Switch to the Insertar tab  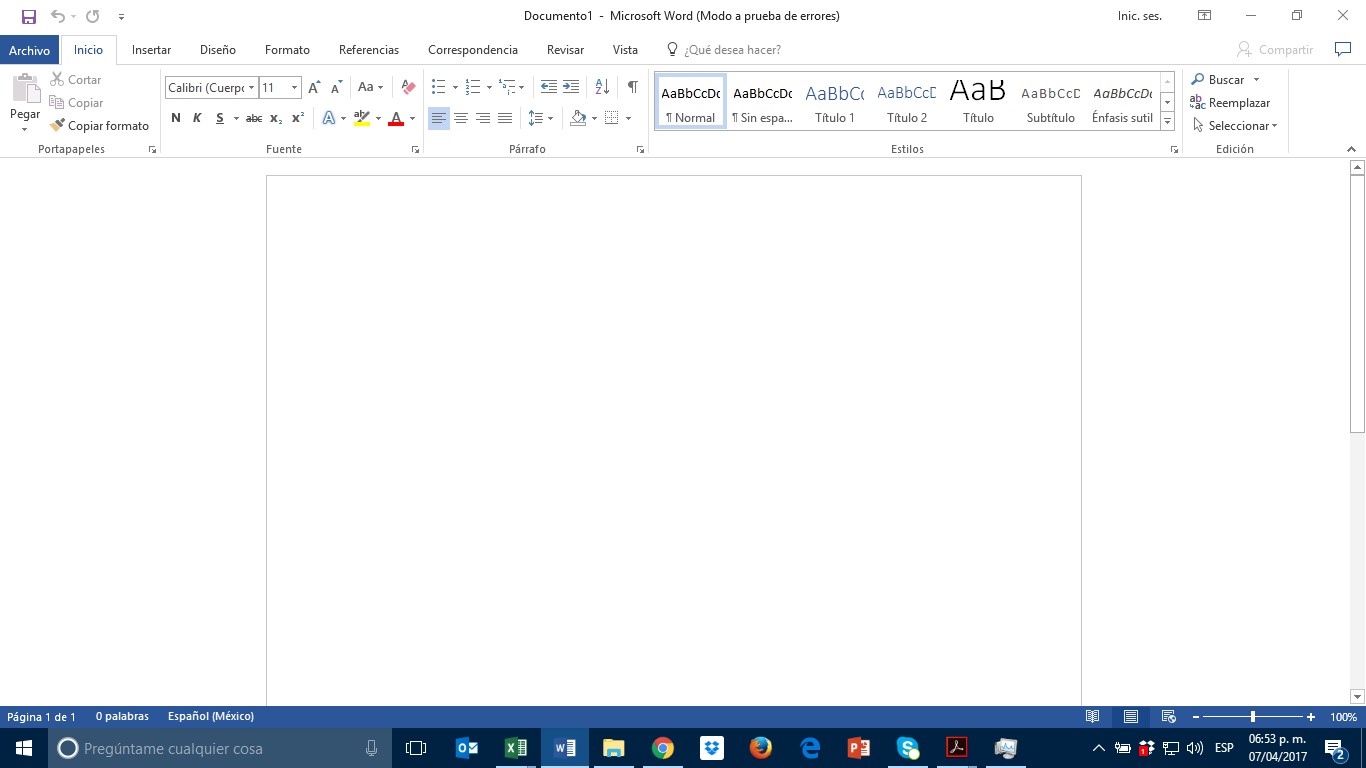[x=151, y=50]
